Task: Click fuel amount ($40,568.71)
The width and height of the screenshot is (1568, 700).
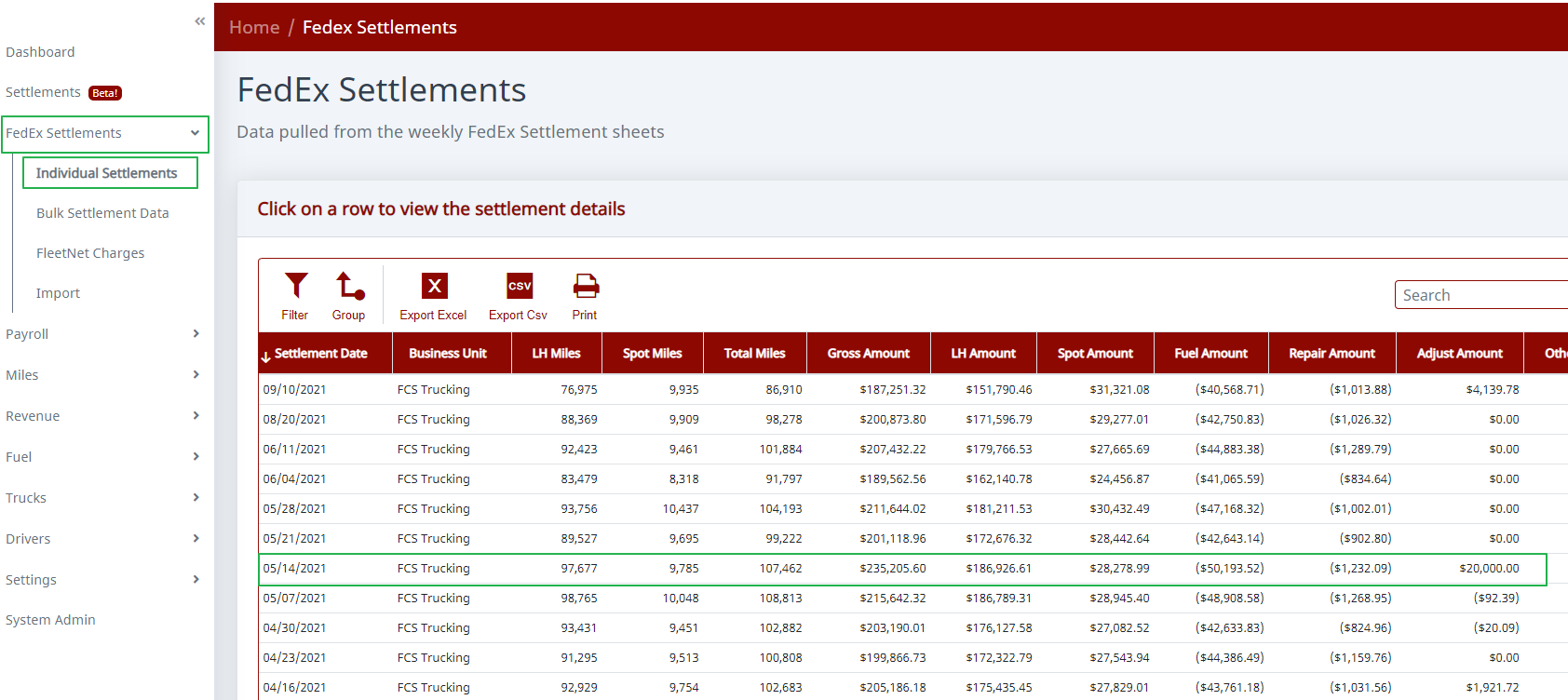Action: point(1230,390)
